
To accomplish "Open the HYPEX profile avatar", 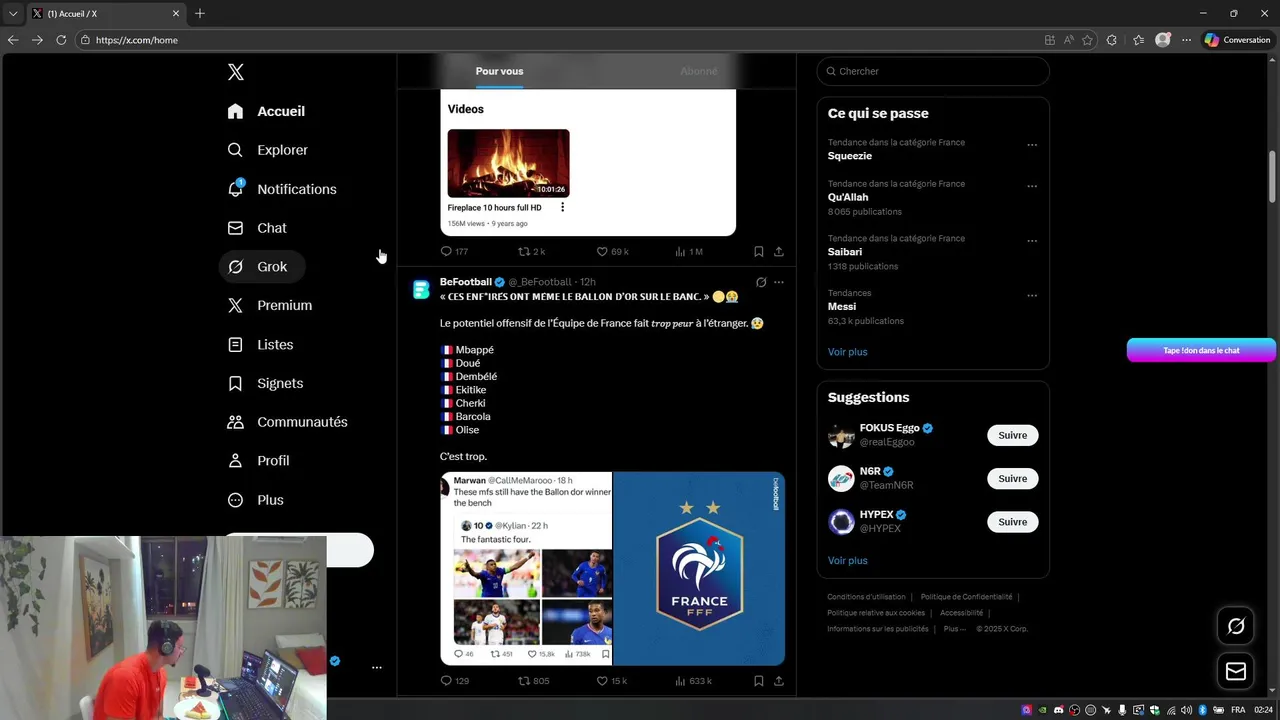I will (x=842, y=522).
